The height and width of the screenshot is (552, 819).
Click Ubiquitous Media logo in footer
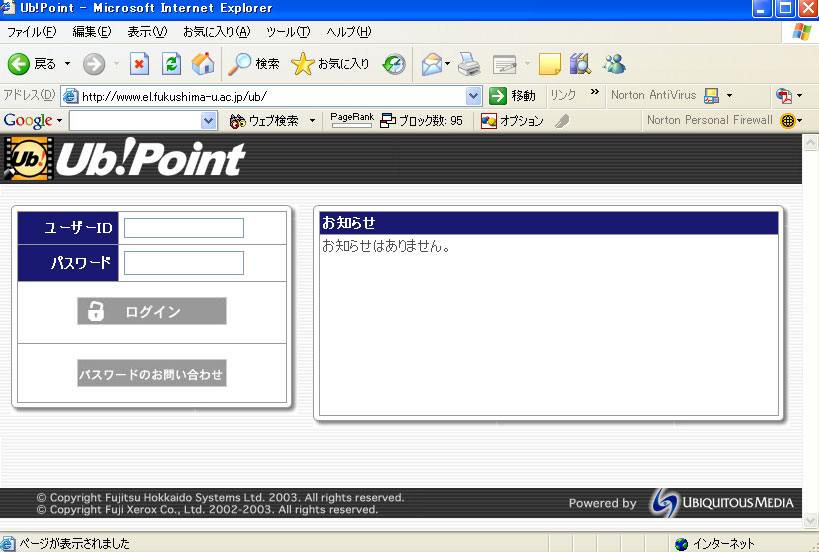click(x=722, y=503)
